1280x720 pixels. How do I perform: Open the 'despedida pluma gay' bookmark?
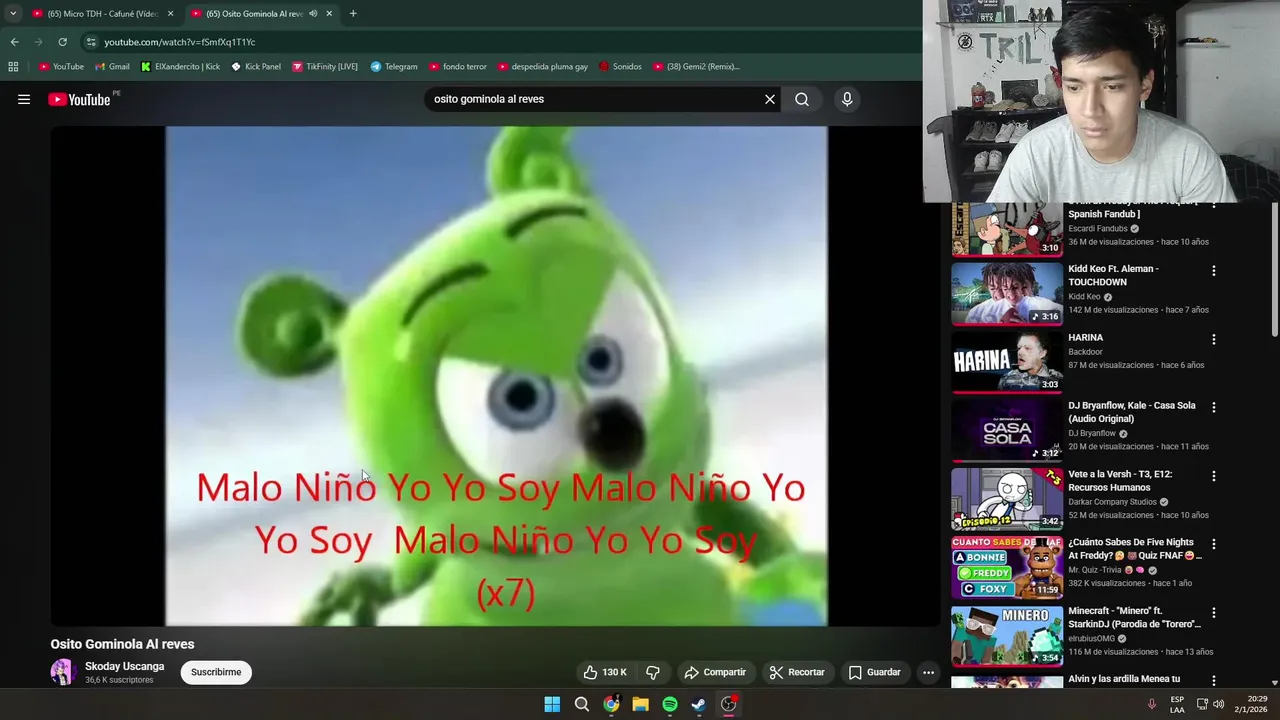[x=542, y=67]
